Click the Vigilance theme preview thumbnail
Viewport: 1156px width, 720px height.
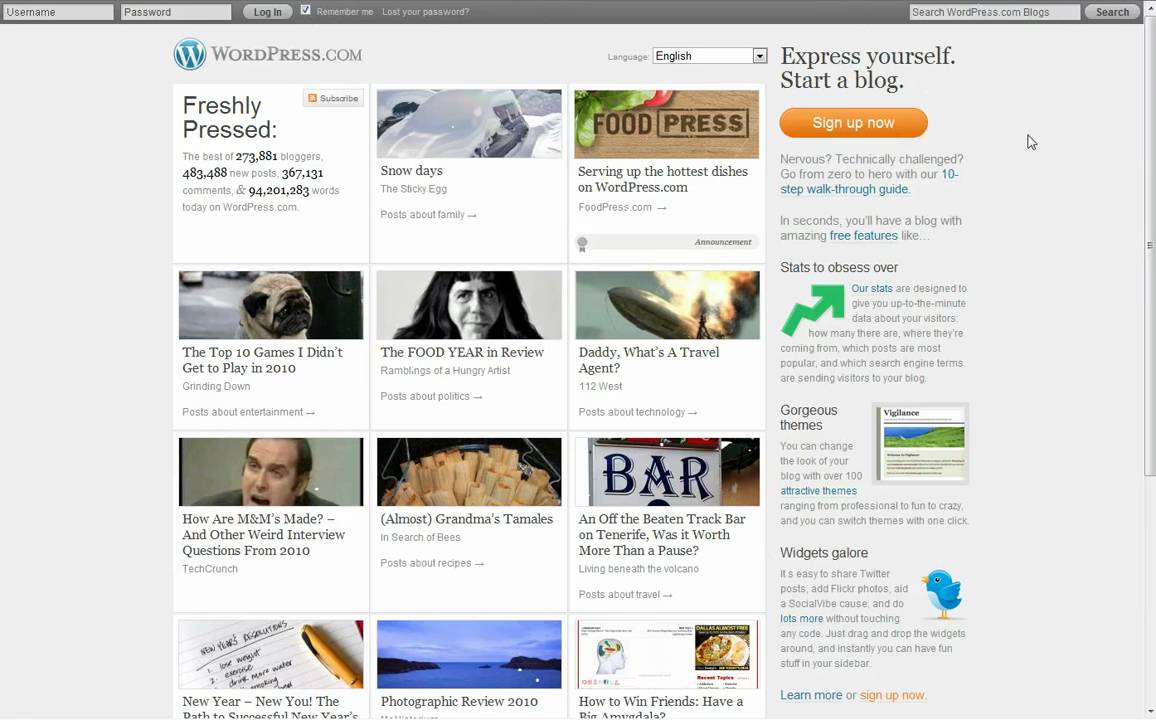click(x=921, y=444)
